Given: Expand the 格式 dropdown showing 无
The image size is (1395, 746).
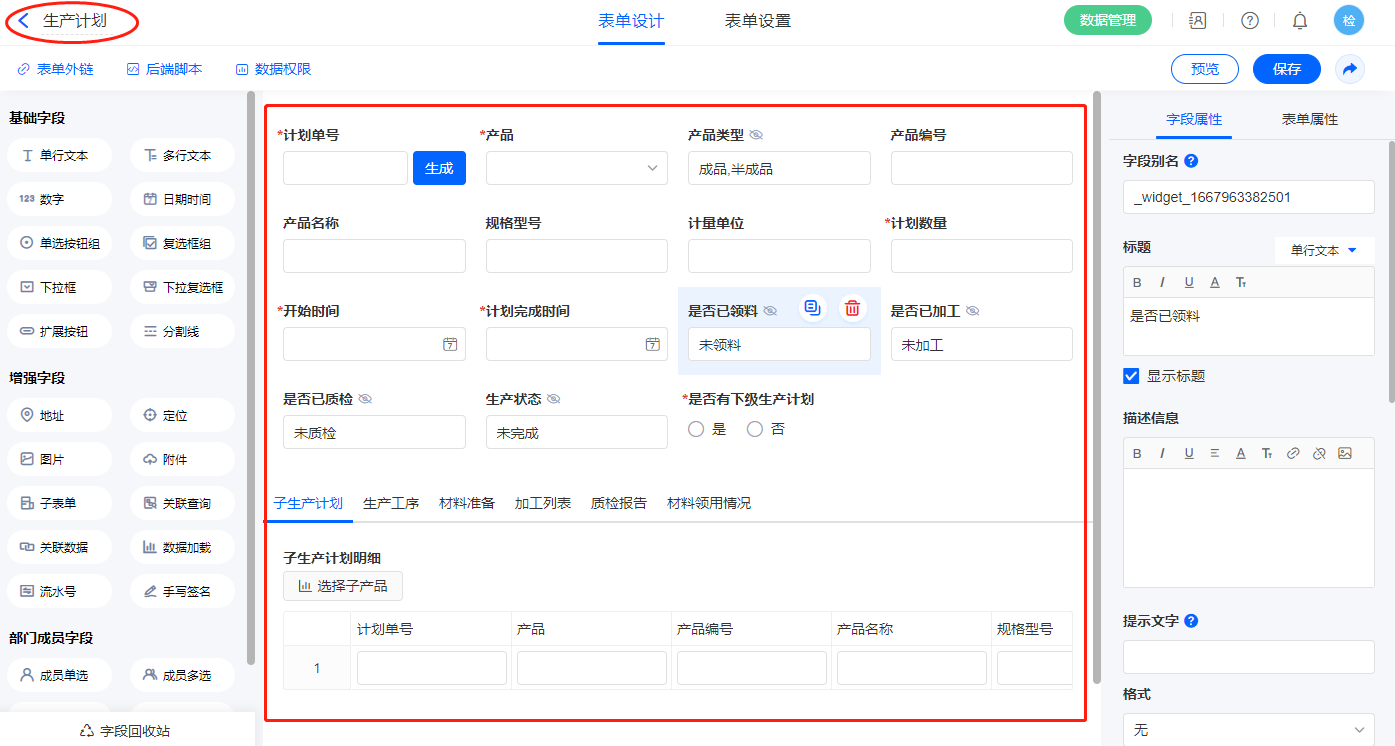Looking at the screenshot, I should click(1248, 730).
